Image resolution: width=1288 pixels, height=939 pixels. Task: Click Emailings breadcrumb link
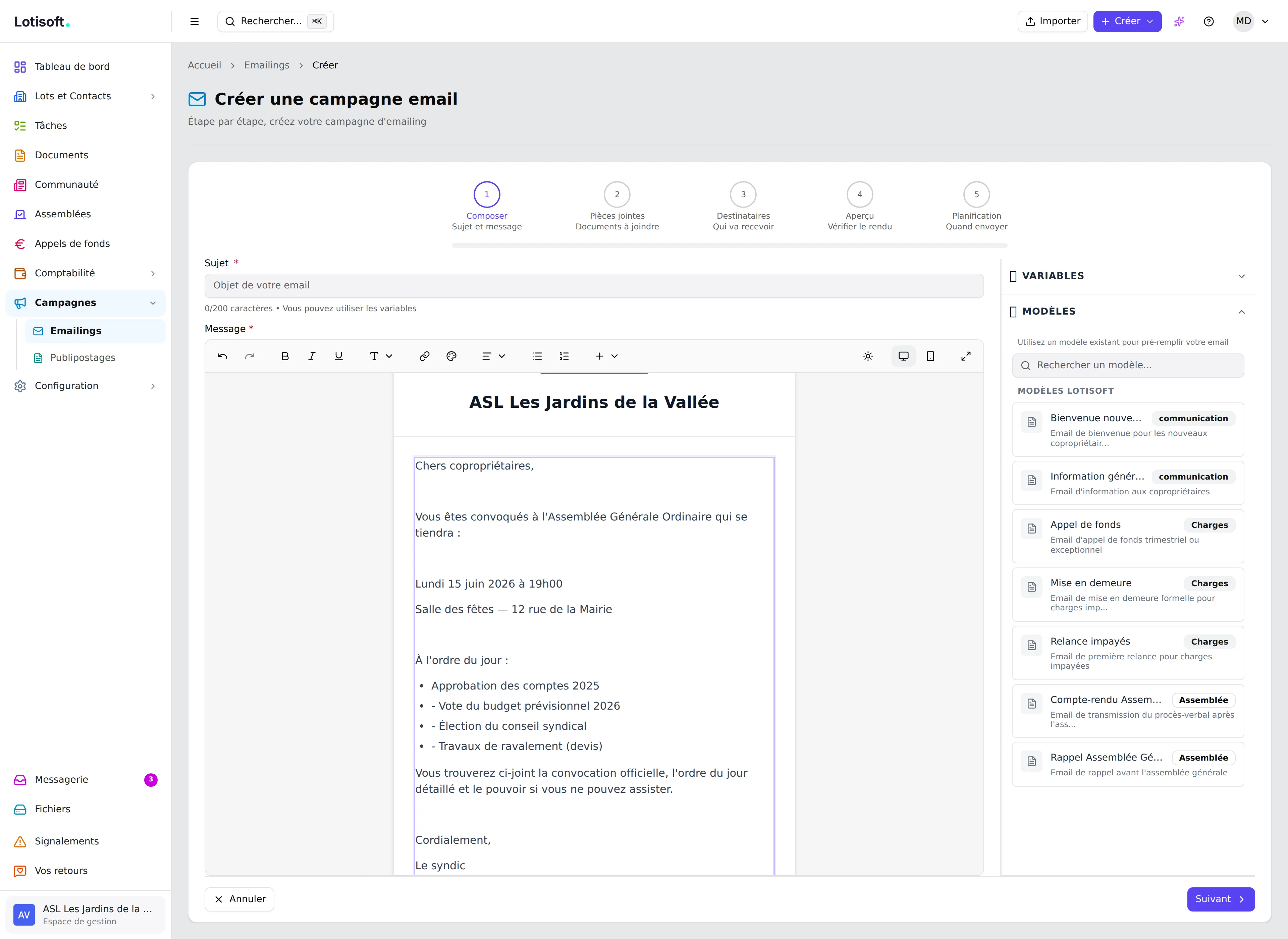point(267,65)
